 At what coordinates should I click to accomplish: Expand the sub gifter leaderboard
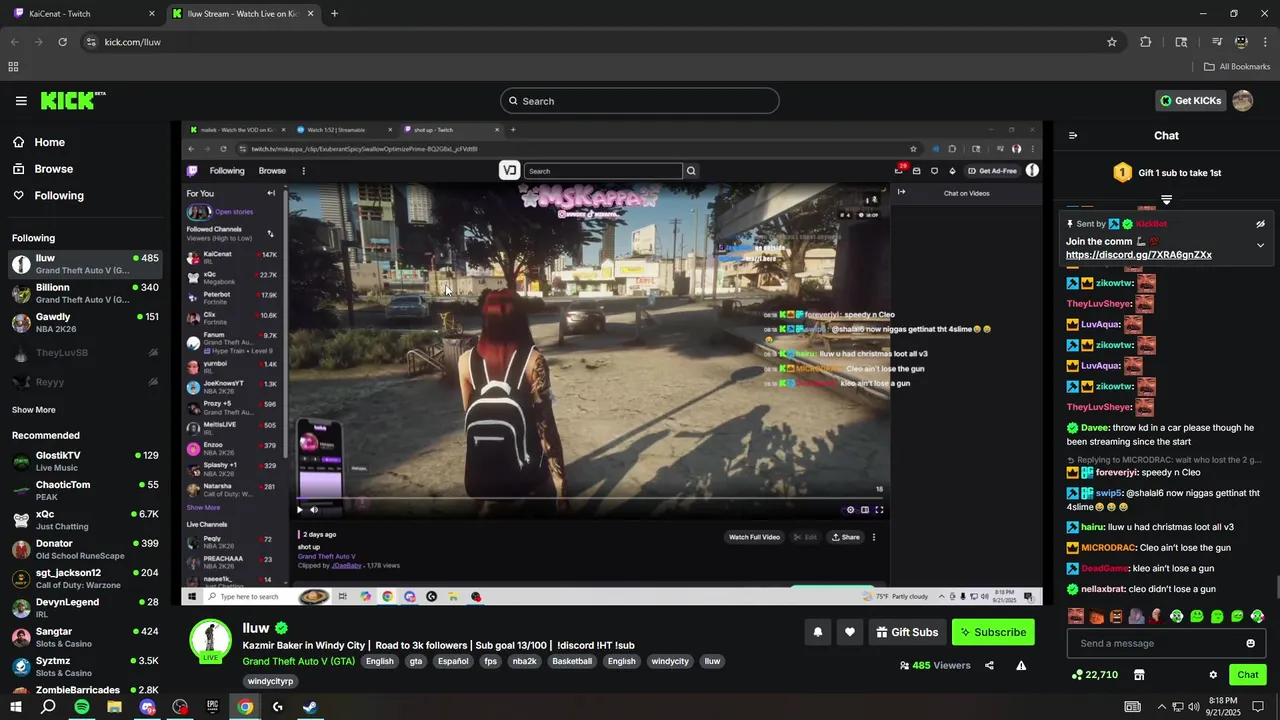(x=1166, y=200)
